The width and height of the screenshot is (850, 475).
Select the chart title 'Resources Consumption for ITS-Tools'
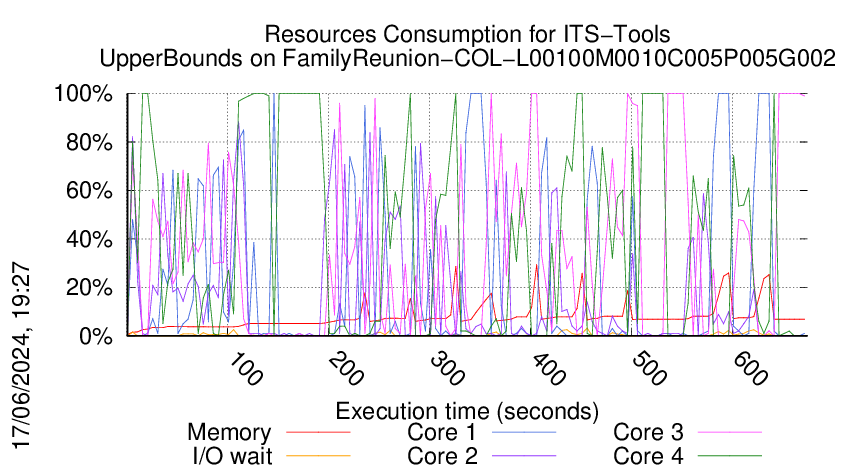click(x=467, y=34)
